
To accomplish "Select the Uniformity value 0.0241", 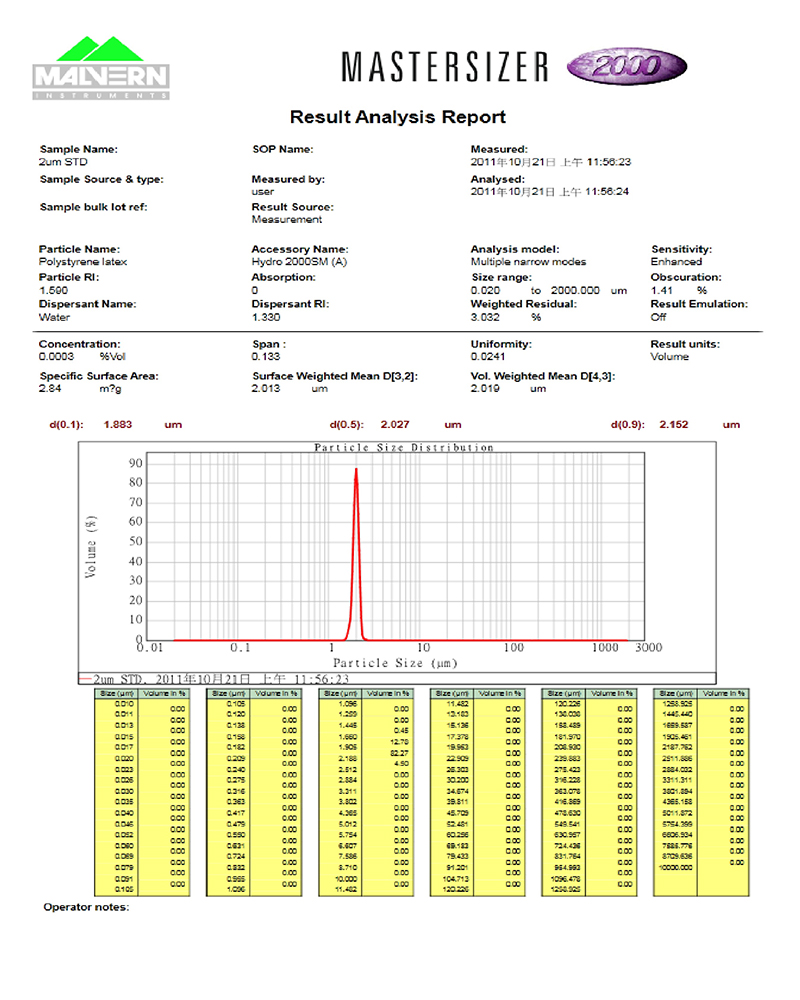I will [488, 357].
